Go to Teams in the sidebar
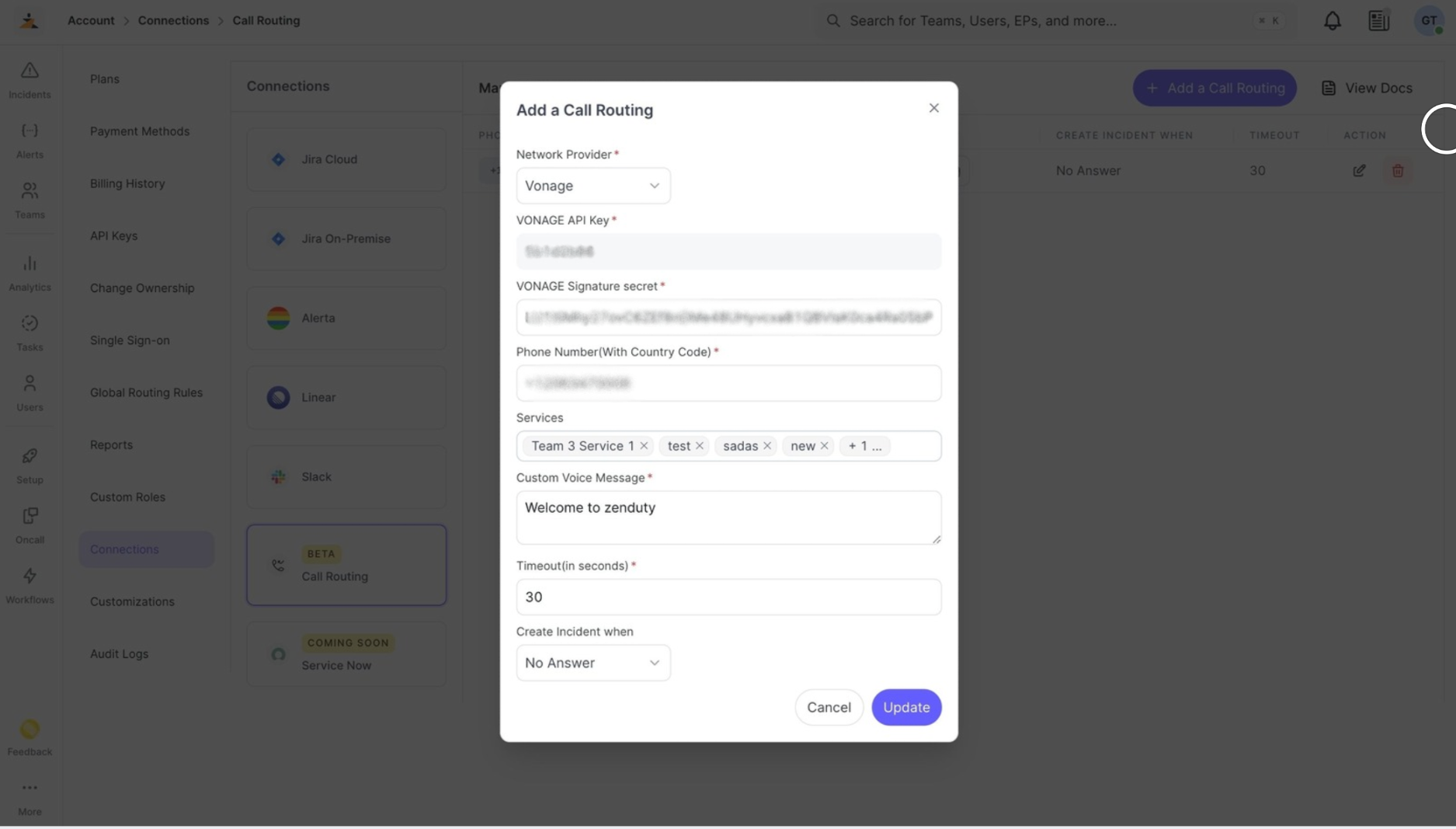 pyautogui.click(x=30, y=200)
